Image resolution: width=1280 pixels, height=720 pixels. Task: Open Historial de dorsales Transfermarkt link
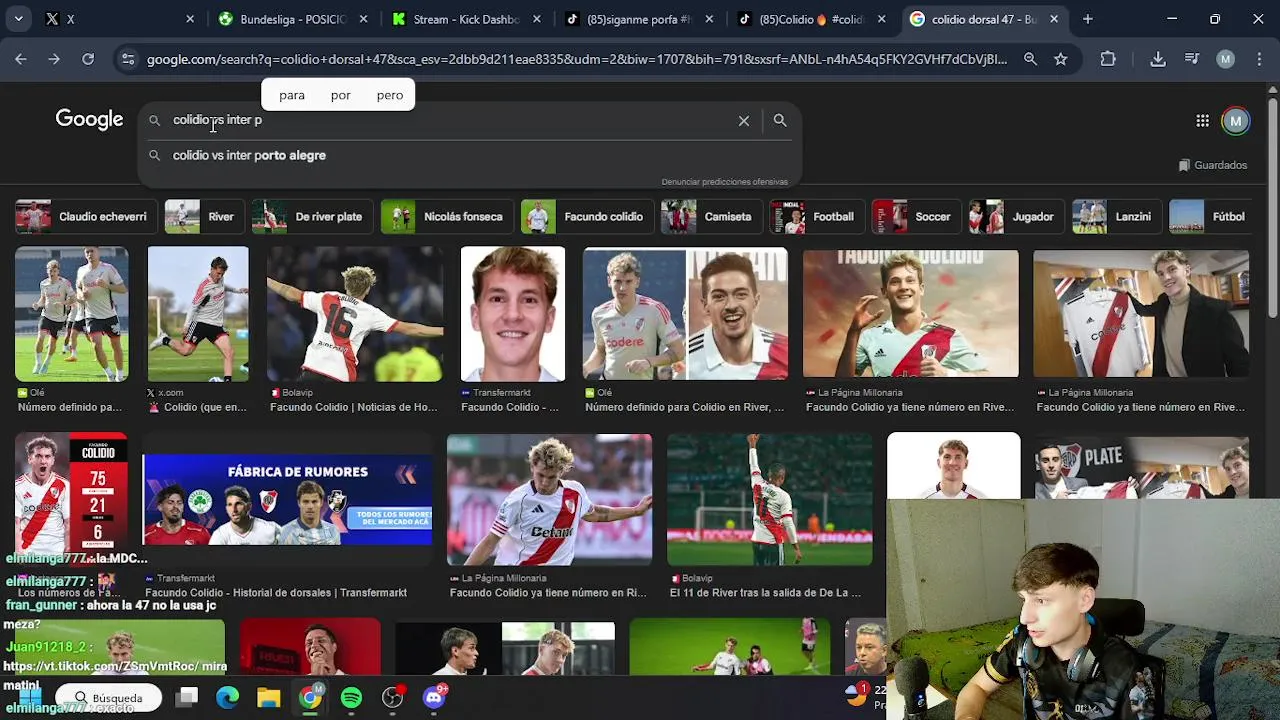pyautogui.click(x=275, y=593)
